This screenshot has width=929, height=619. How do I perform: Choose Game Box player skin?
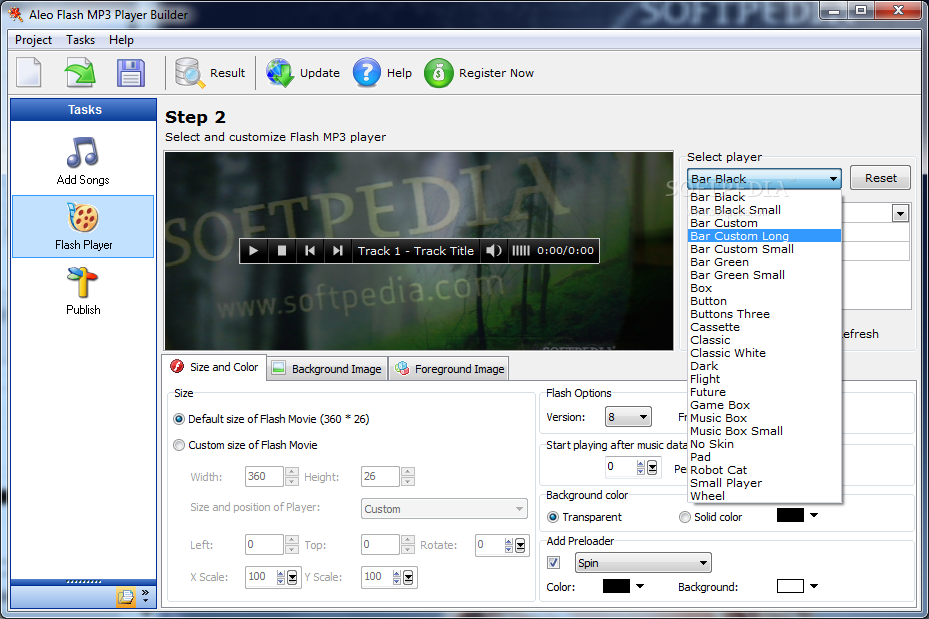764,405
